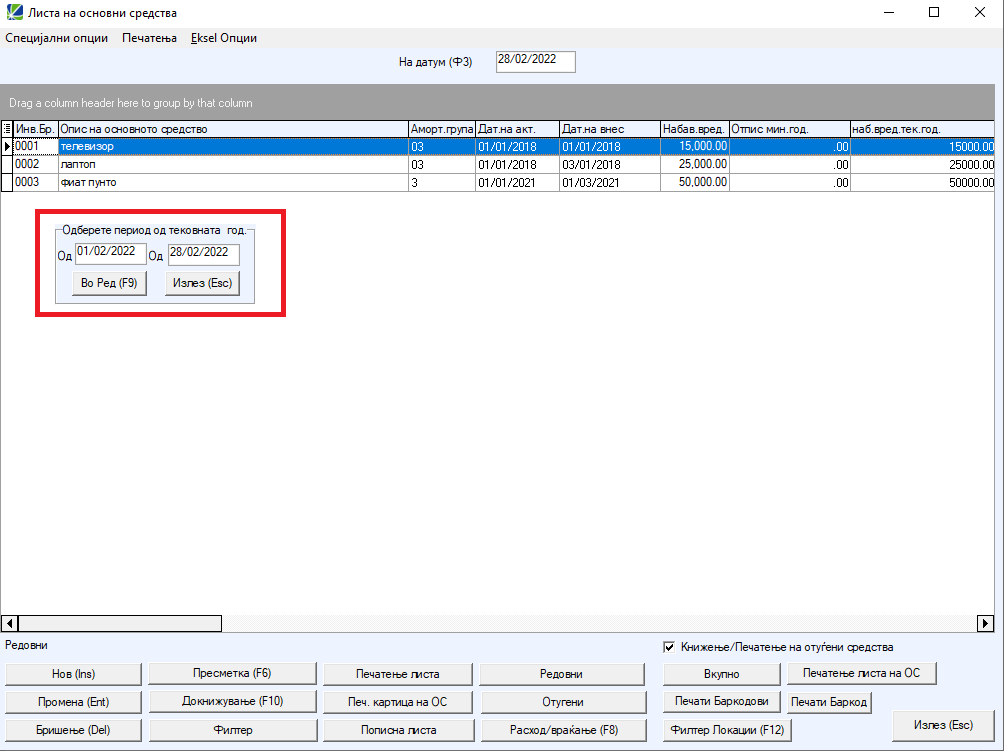Open the Специјални опции menu
This screenshot has height=751, width=1004.
(x=56, y=38)
